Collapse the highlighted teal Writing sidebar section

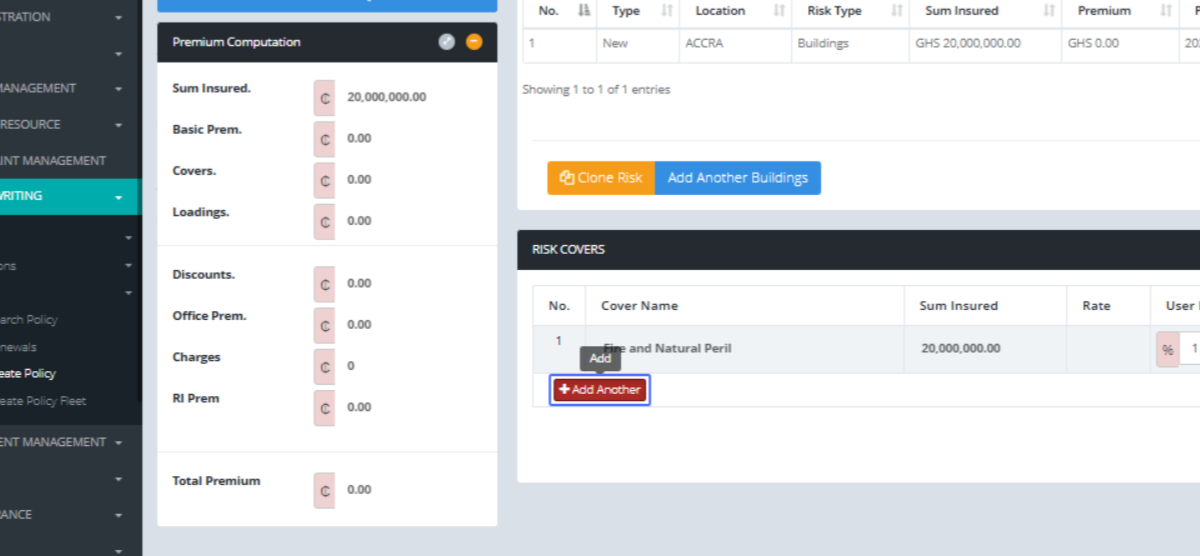118,197
